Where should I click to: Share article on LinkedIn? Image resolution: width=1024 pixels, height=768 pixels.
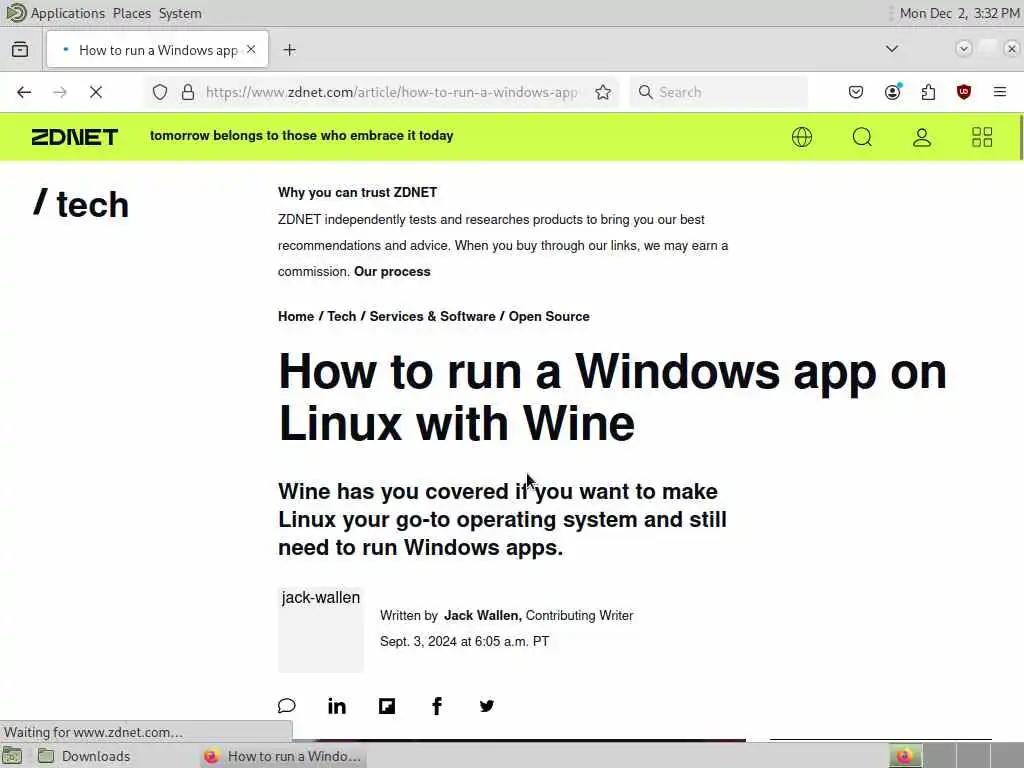coord(337,706)
